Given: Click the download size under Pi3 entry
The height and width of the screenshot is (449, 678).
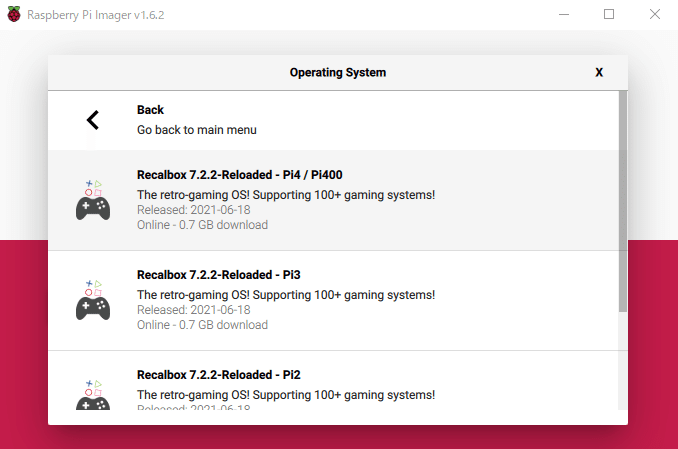Looking at the screenshot, I should point(202,325).
